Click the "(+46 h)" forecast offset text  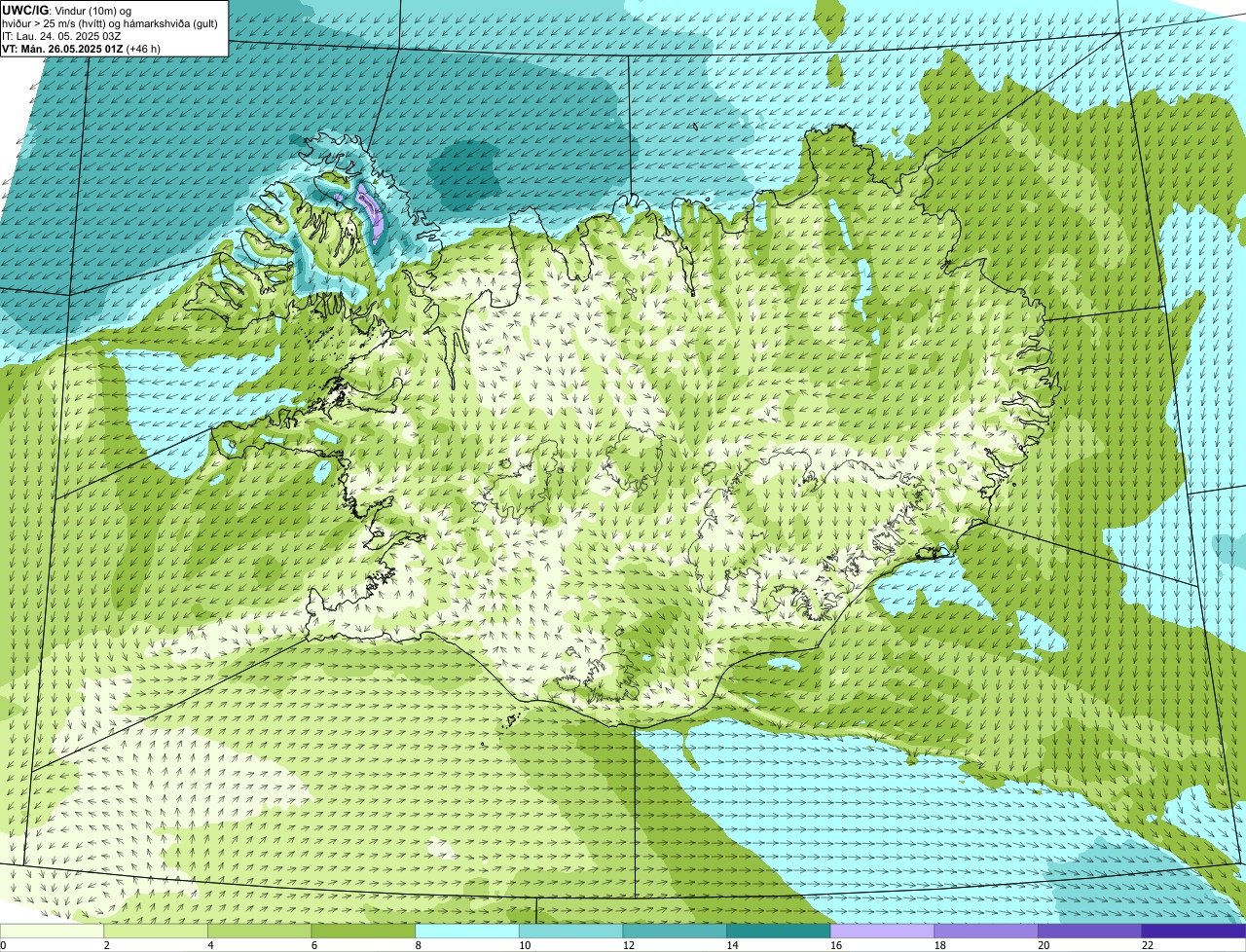click(144, 49)
